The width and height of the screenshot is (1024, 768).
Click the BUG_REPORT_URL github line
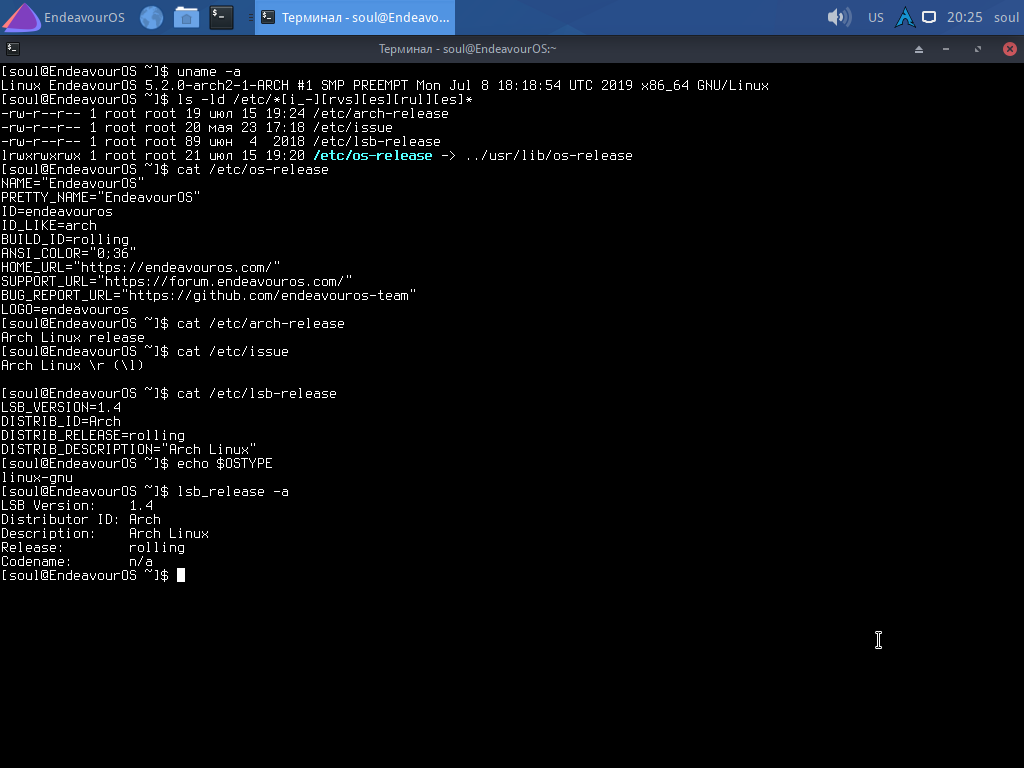(208, 296)
